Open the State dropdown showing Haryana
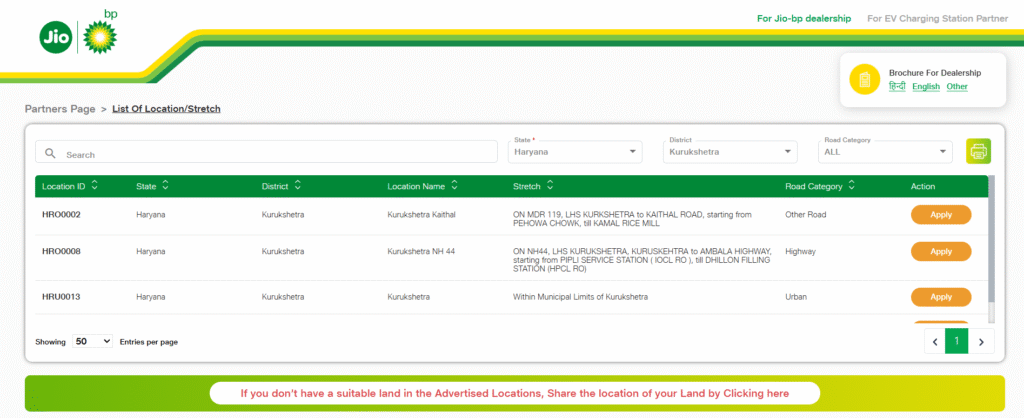 [x=574, y=153]
